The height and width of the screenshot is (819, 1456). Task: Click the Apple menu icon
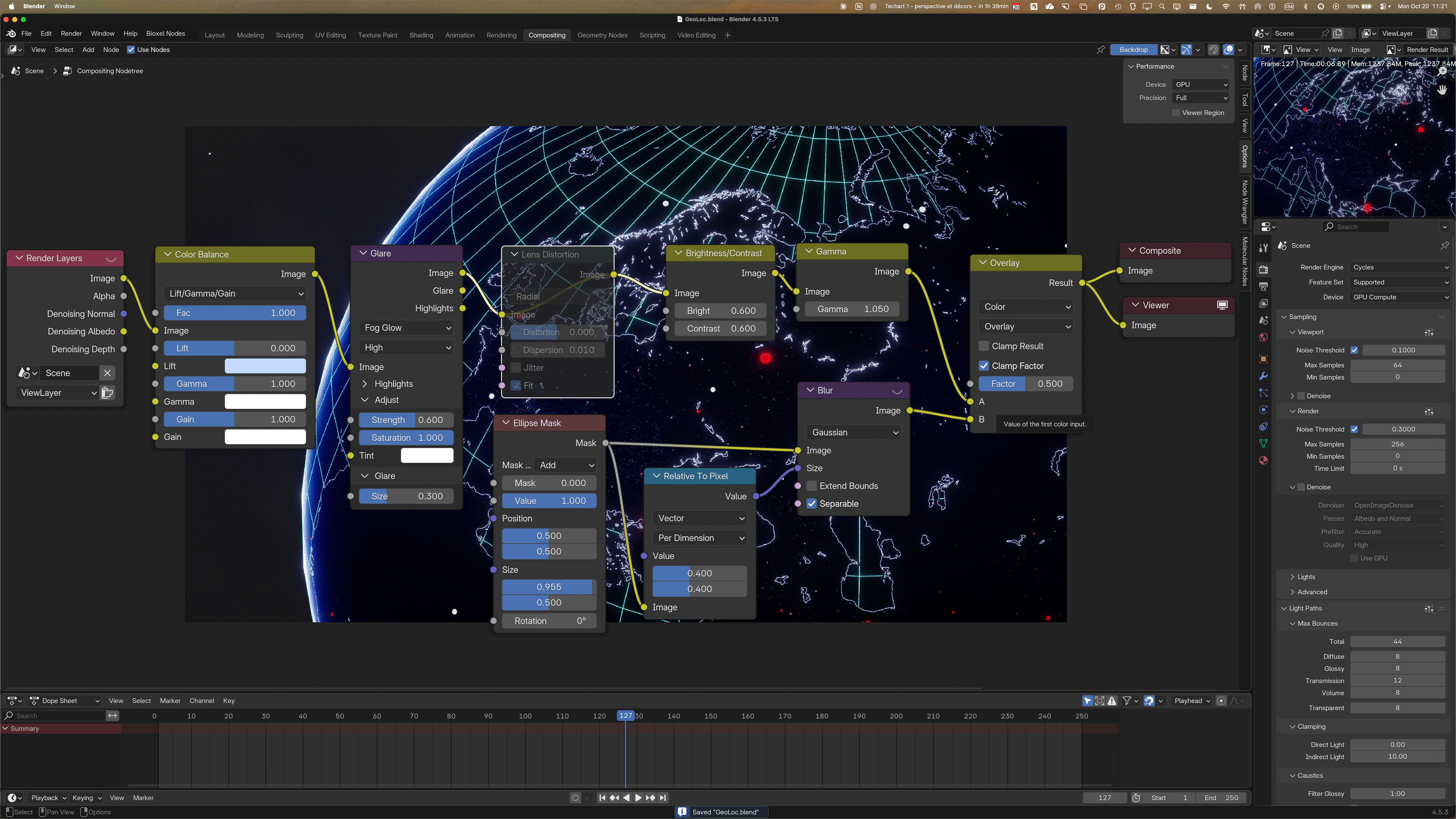(11, 6)
